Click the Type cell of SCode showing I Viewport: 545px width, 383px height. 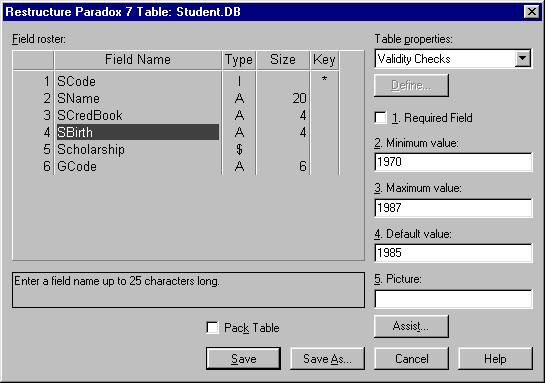click(x=239, y=81)
